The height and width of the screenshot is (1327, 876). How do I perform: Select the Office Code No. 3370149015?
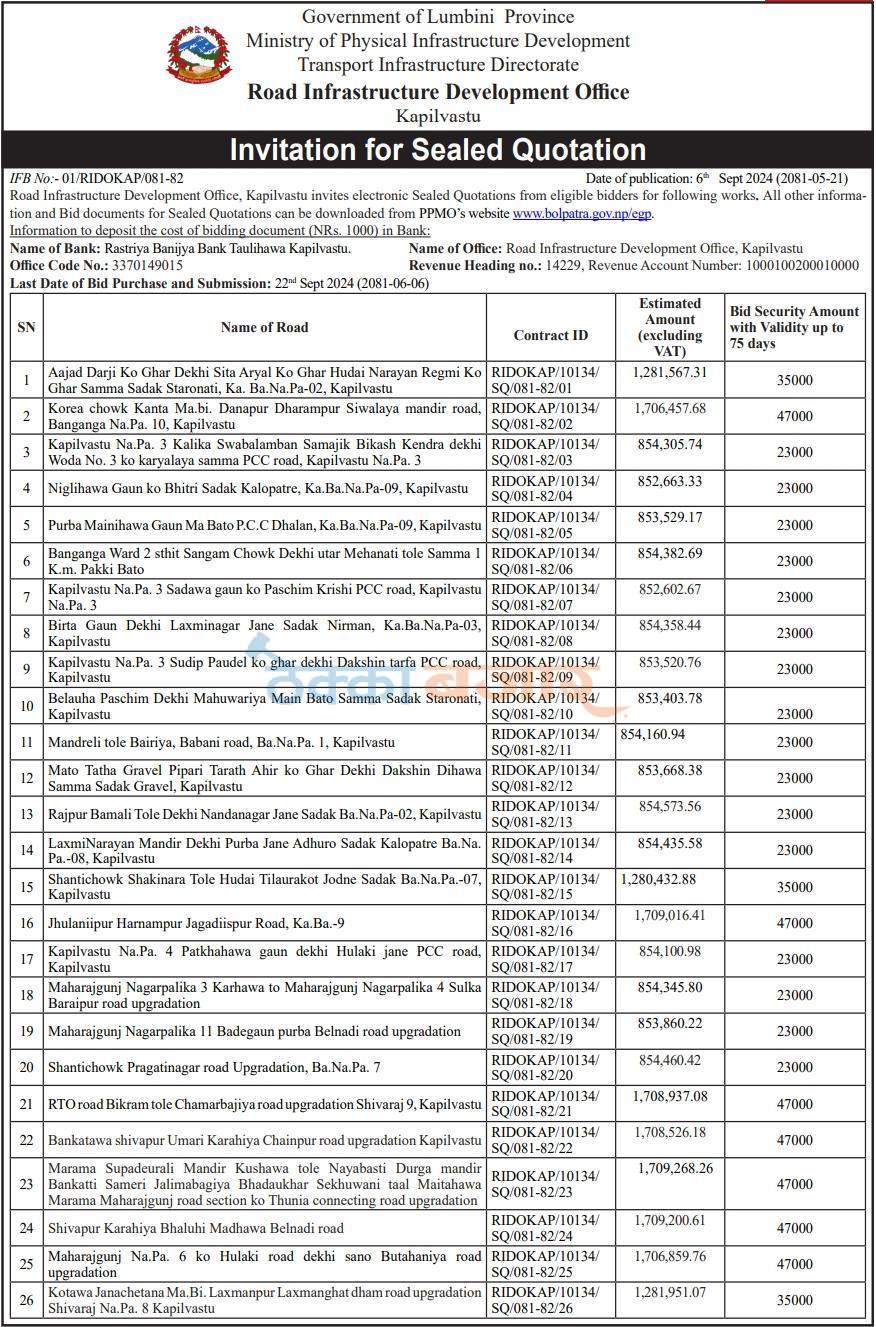click(x=96, y=266)
